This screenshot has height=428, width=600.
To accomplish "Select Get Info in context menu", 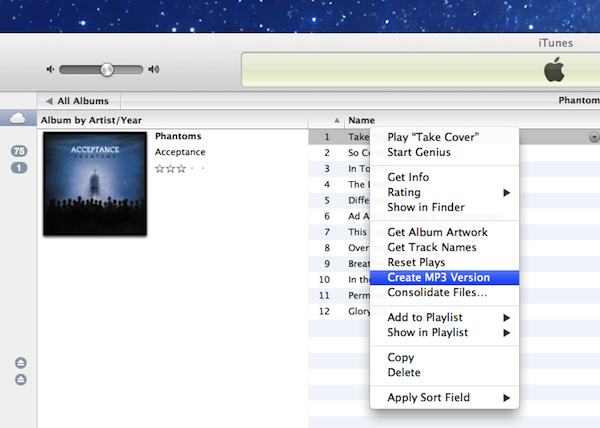I will 444,177.
